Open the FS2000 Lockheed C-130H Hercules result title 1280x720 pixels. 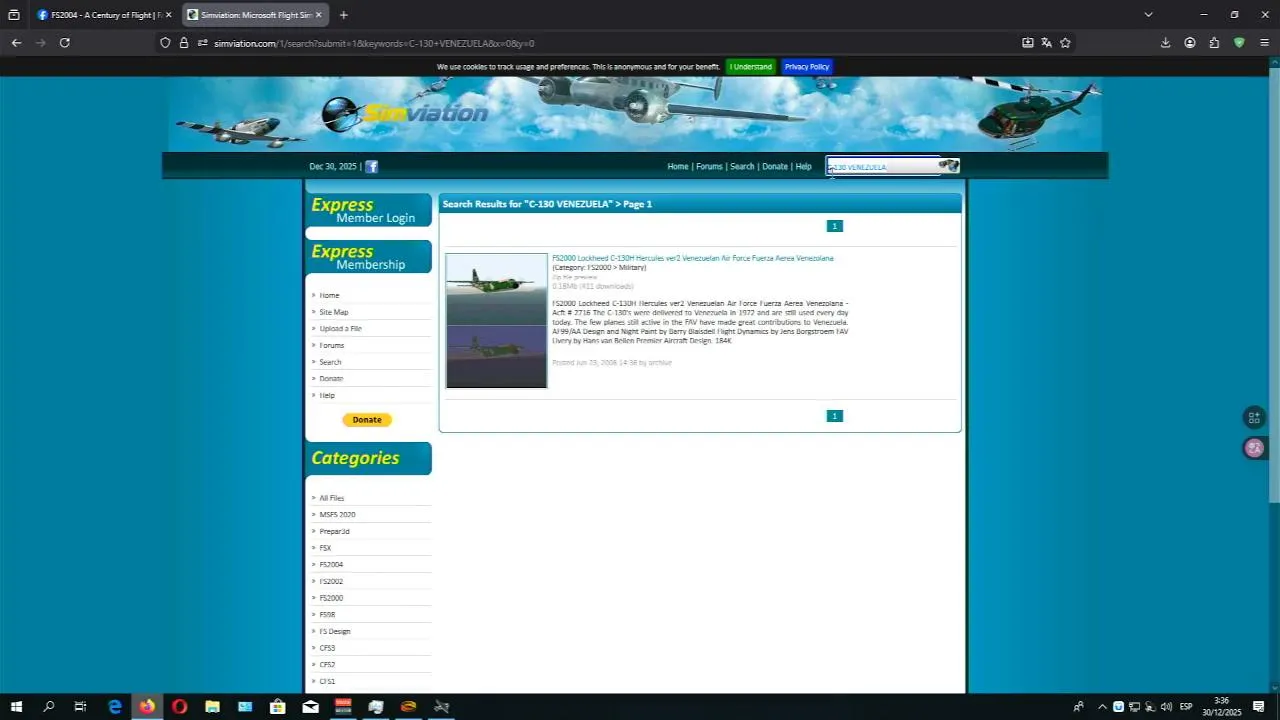coord(692,258)
